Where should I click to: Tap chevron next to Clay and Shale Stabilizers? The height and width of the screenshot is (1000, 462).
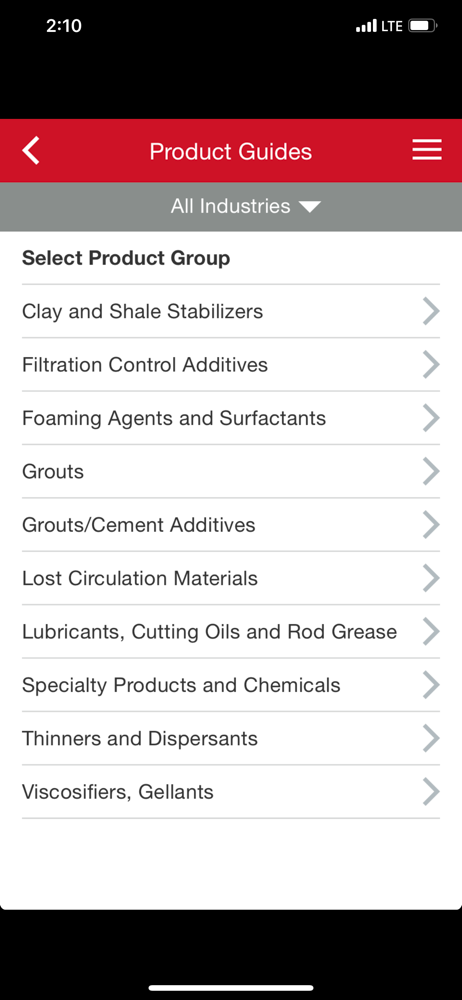pos(431,311)
